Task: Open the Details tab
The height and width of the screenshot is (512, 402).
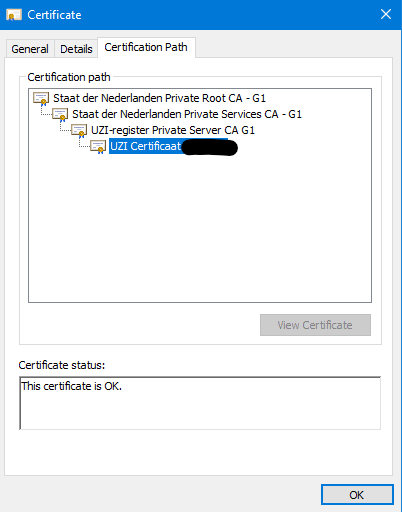Action: 76,49
